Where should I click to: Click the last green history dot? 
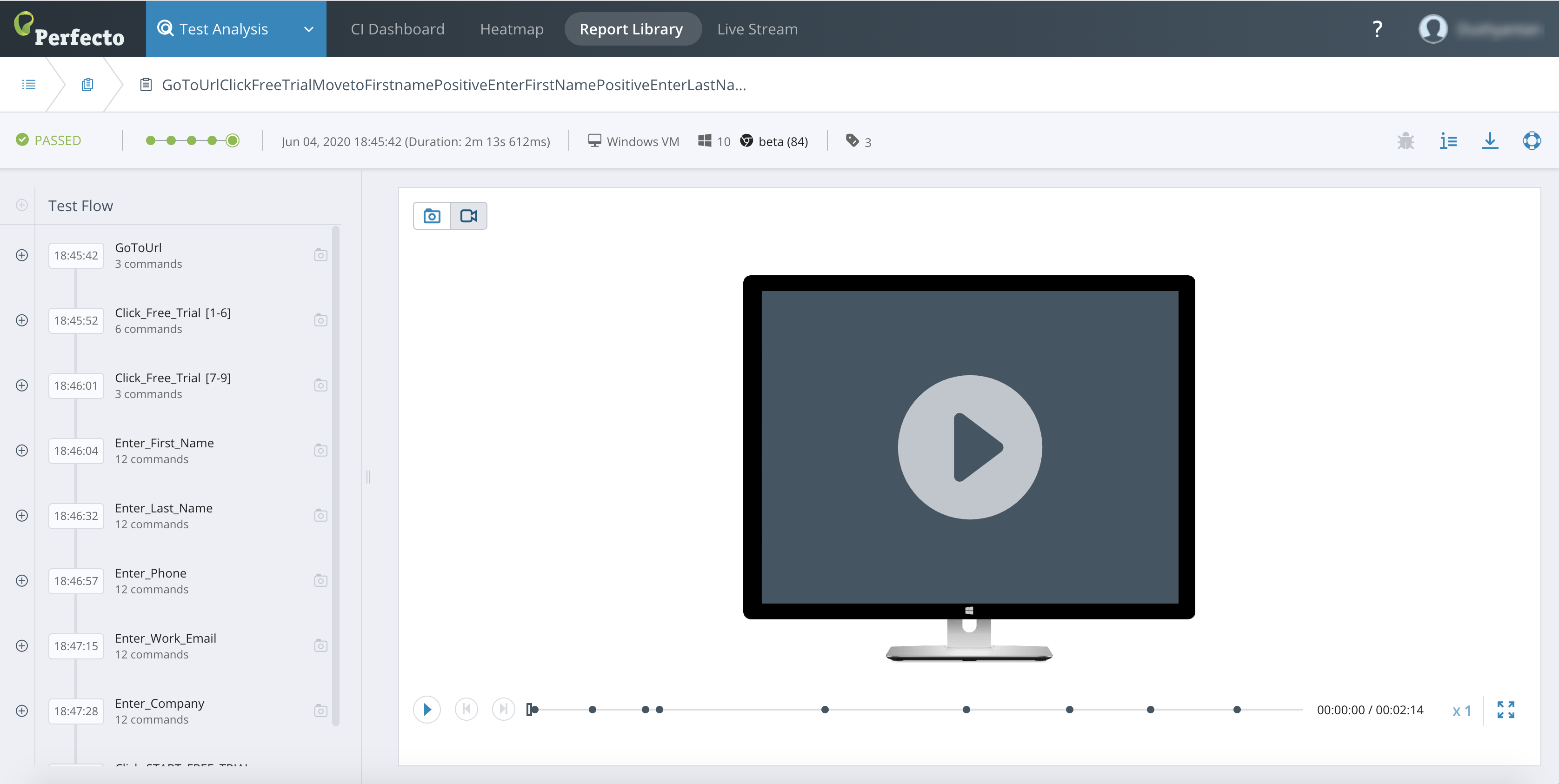tap(233, 141)
